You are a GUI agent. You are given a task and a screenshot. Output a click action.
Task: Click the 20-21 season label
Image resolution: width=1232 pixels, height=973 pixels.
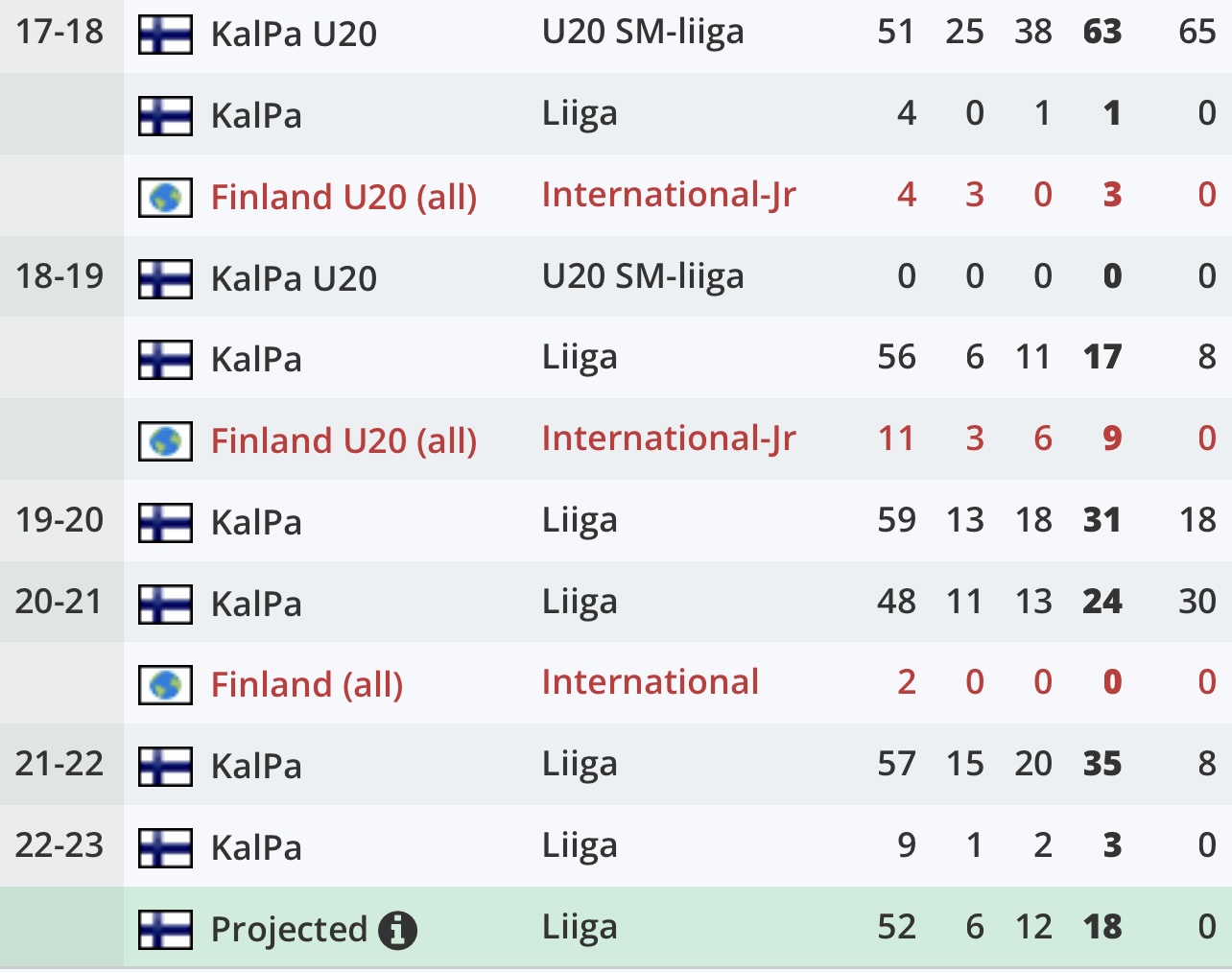[x=59, y=602]
